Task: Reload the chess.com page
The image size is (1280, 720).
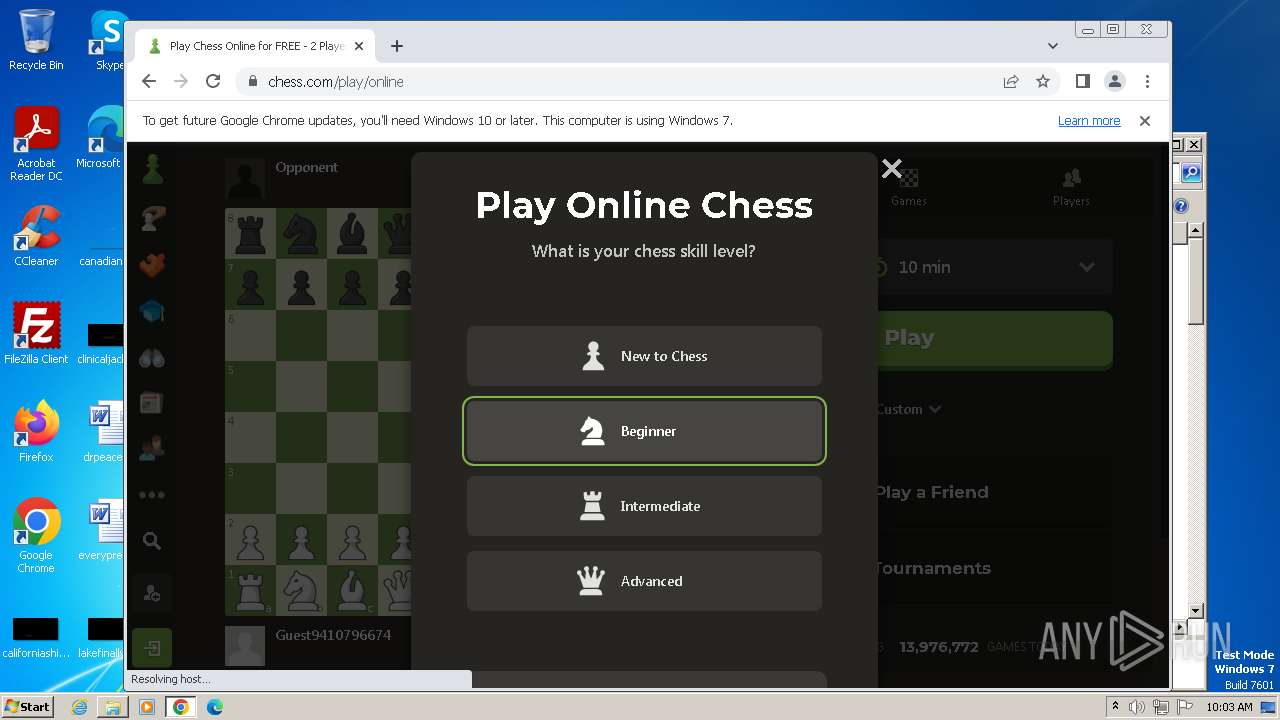Action: 213,82
